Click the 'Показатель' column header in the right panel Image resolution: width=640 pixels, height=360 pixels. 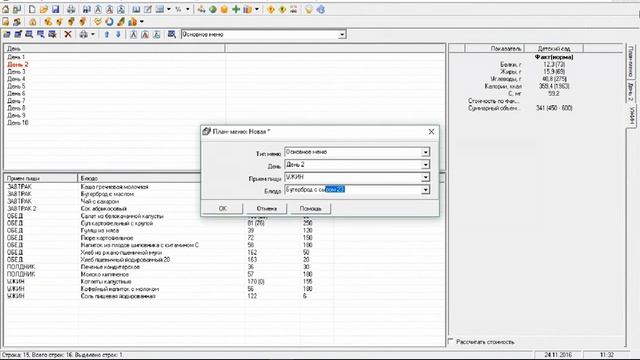(x=494, y=49)
